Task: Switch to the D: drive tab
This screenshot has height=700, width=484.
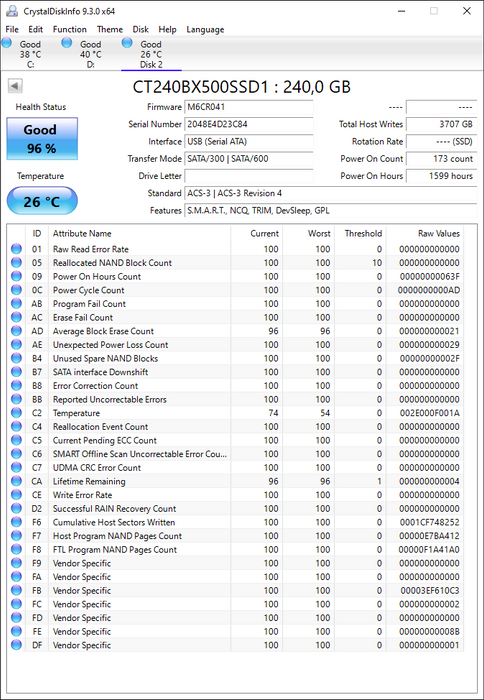Action: 91,54
